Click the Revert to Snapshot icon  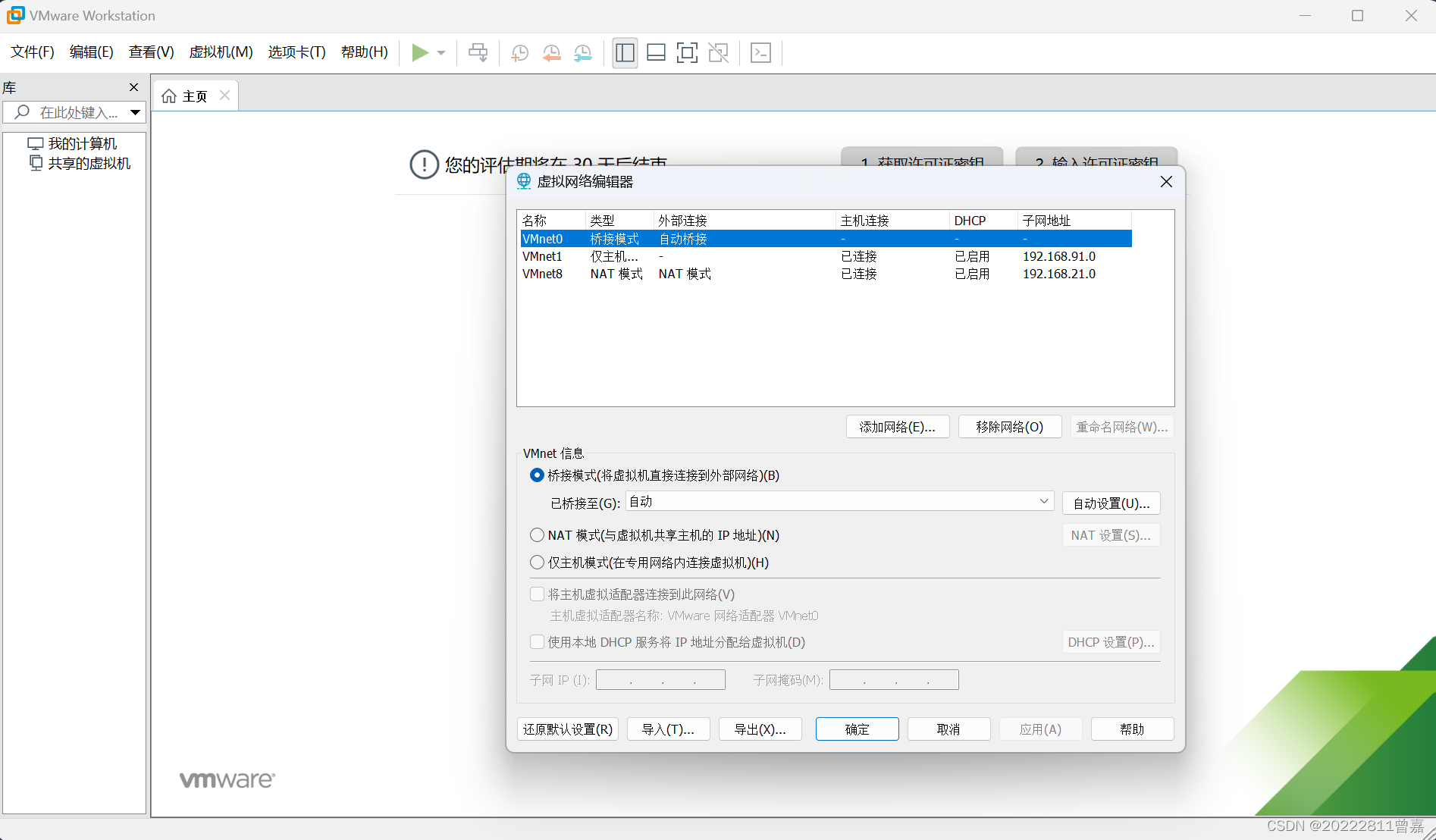point(552,52)
